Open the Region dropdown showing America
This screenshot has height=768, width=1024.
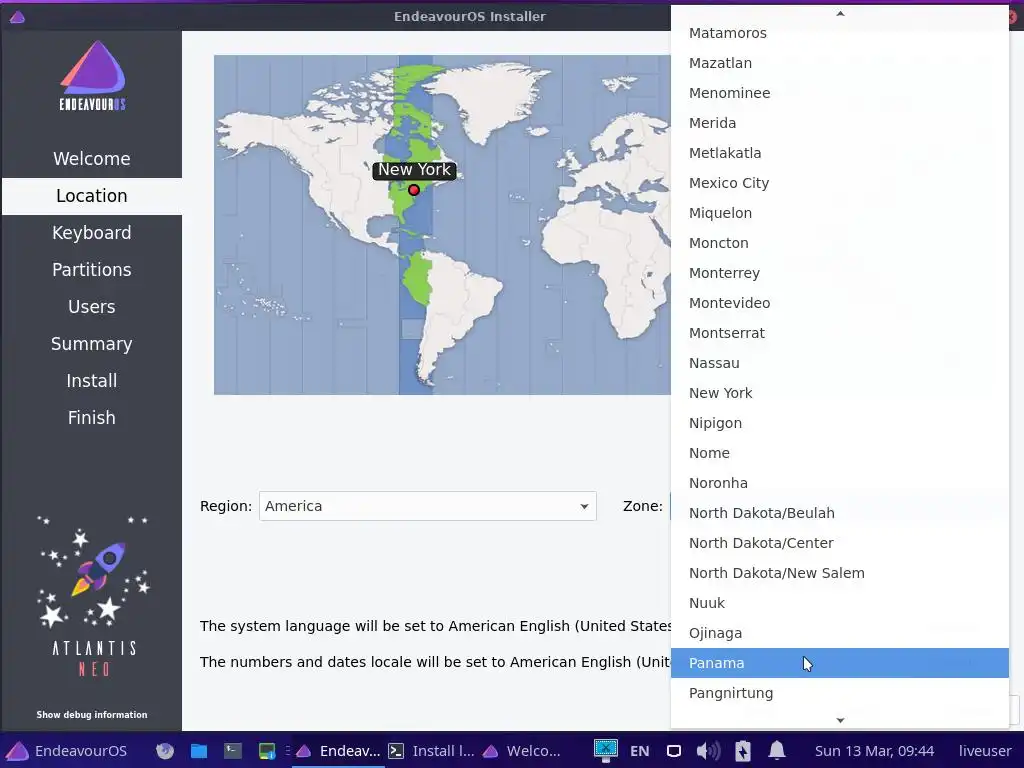(427, 506)
